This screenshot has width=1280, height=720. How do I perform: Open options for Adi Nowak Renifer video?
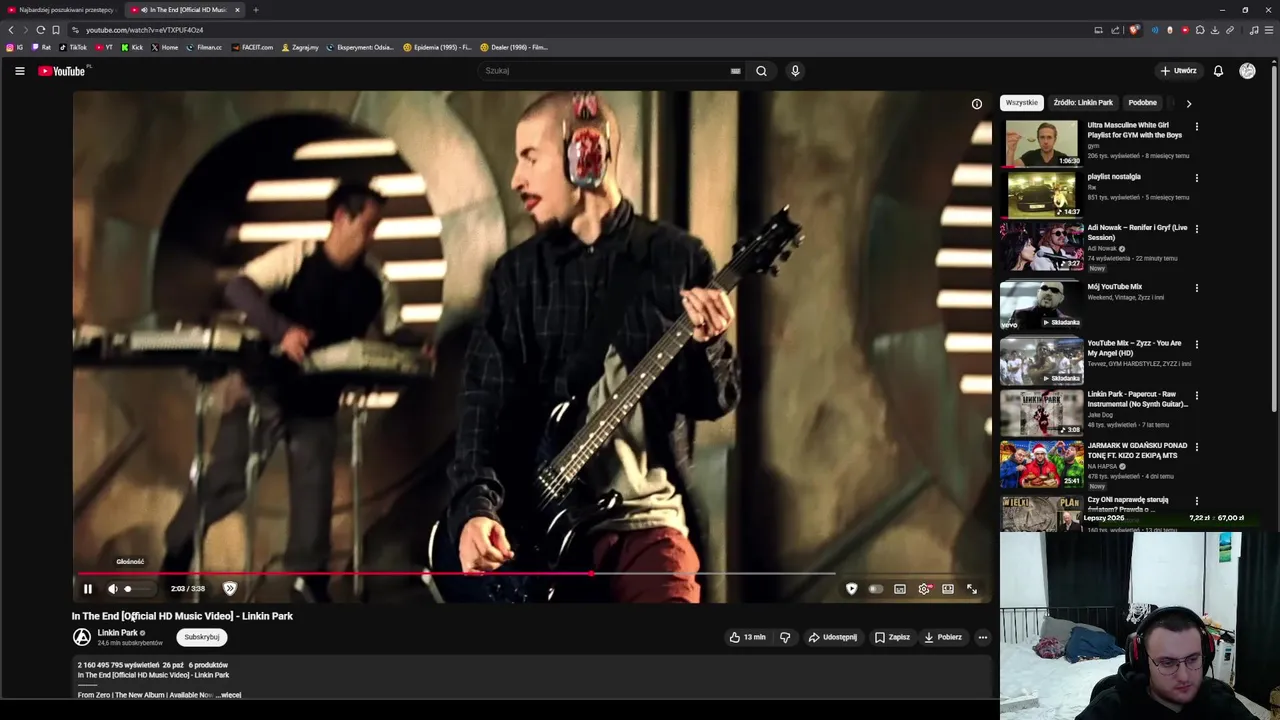click(x=1196, y=229)
